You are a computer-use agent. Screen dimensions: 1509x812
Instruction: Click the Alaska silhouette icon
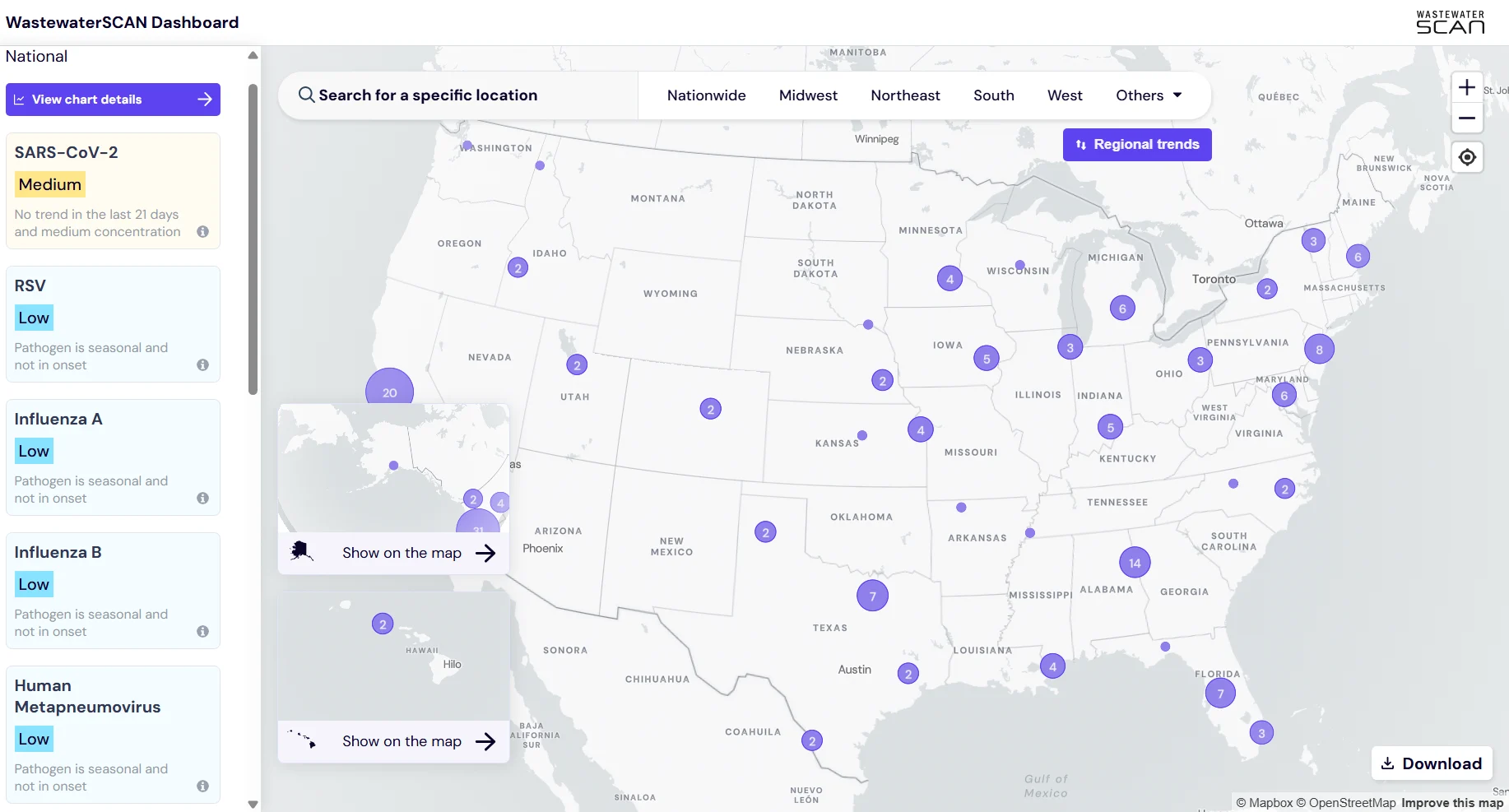pyautogui.click(x=301, y=551)
